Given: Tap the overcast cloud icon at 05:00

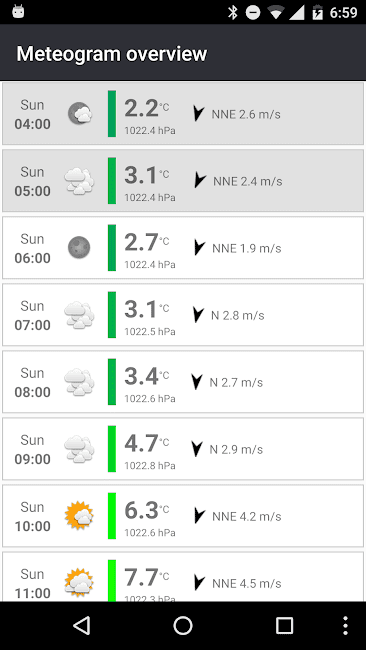Looking at the screenshot, I should tap(79, 181).
